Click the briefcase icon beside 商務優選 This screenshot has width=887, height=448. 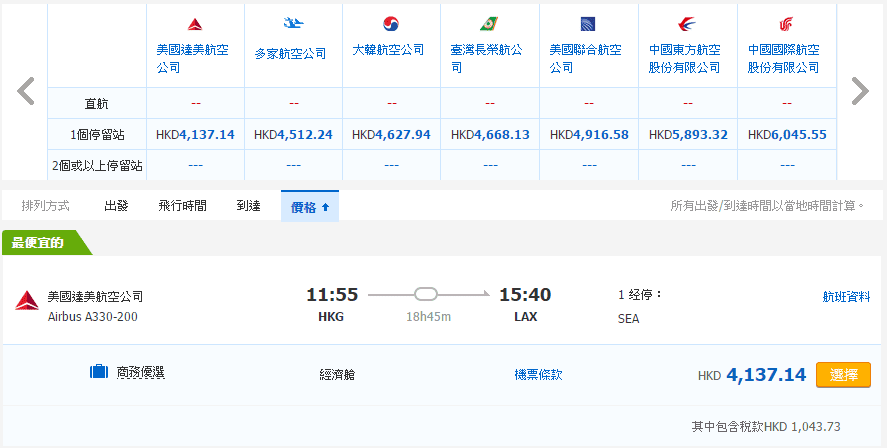[x=98, y=372]
